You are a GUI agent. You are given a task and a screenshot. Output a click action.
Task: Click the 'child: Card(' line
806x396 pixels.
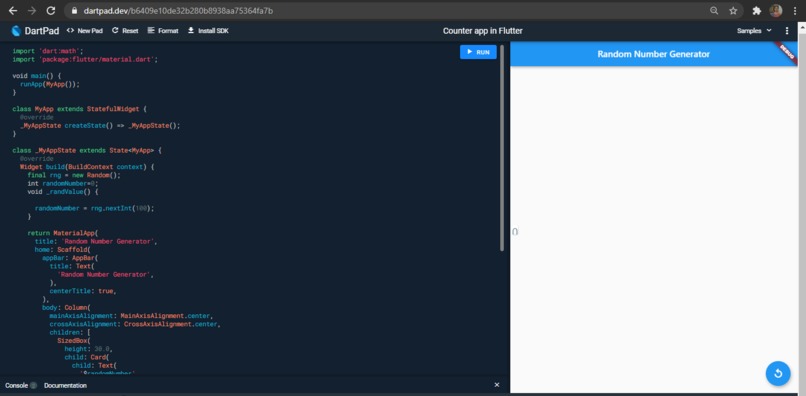(x=87, y=357)
